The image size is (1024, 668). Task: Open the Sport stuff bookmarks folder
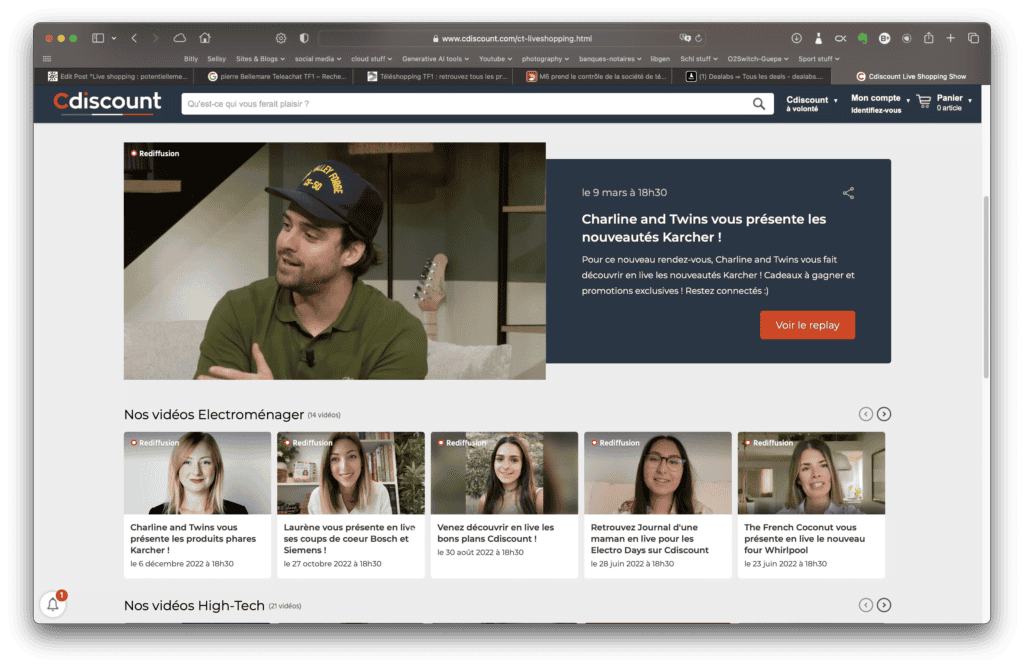(x=819, y=59)
